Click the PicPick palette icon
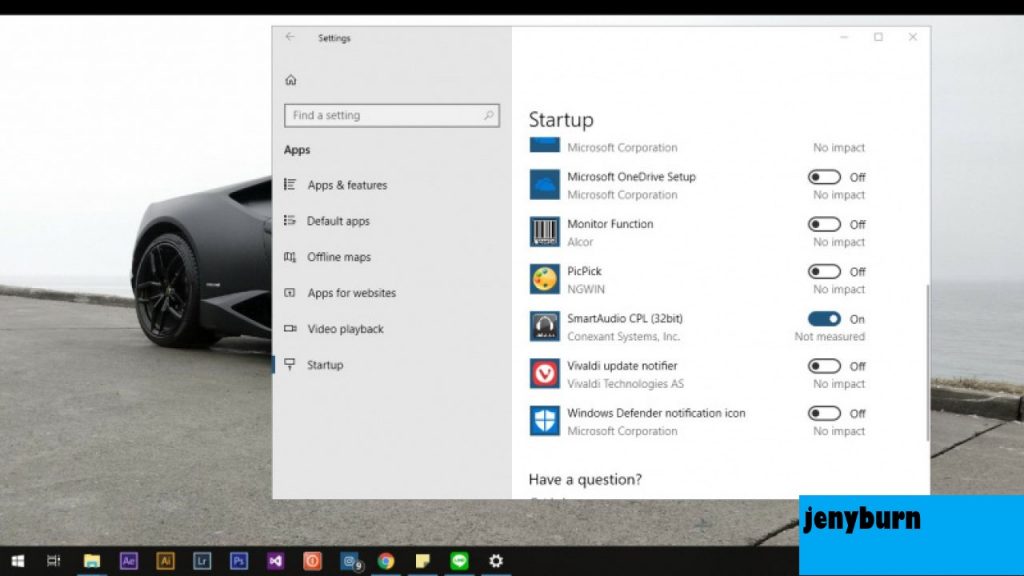The width and height of the screenshot is (1024, 576). point(544,280)
